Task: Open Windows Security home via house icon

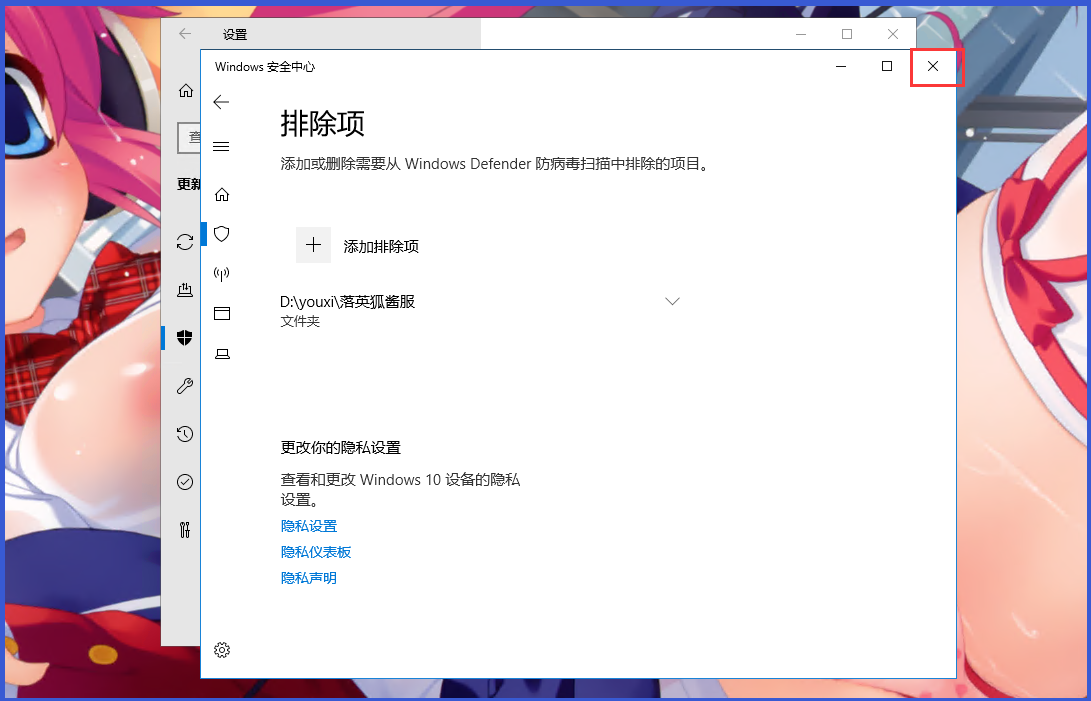Action: point(221,194)
